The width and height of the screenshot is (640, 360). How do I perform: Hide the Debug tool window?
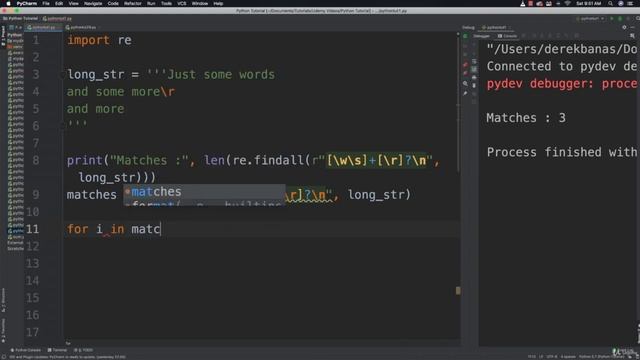[x=633, y=27]
